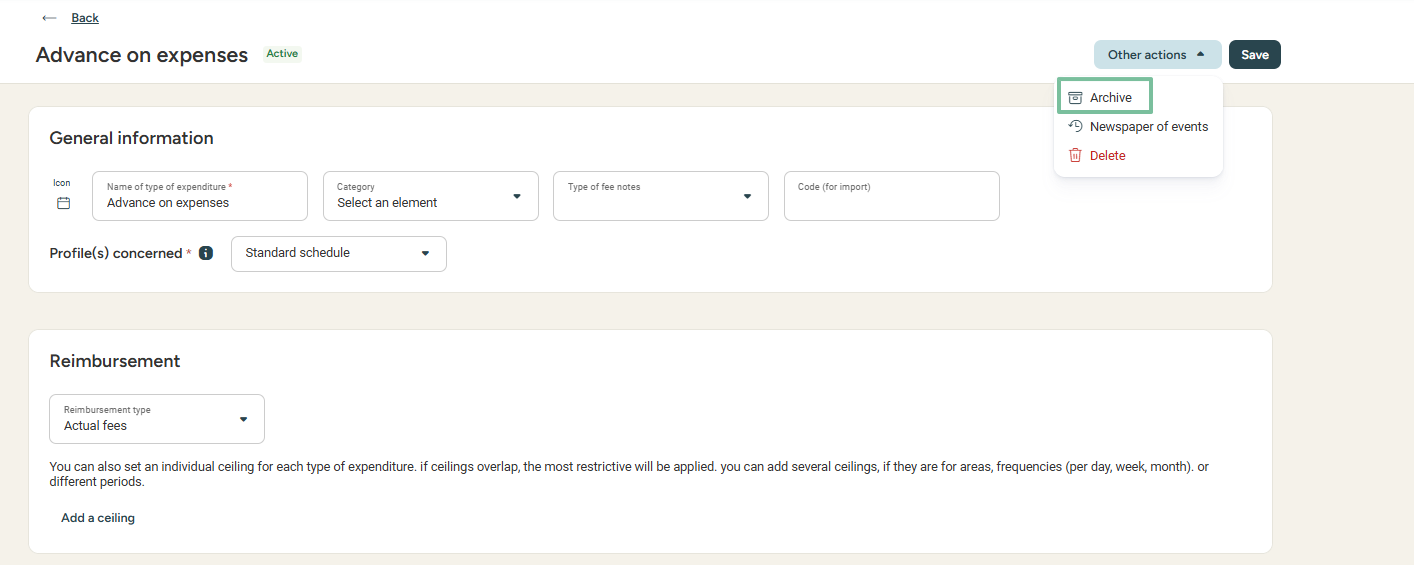
Task: Collapse the Other actions caret arrow
Action: [1201, 55]
